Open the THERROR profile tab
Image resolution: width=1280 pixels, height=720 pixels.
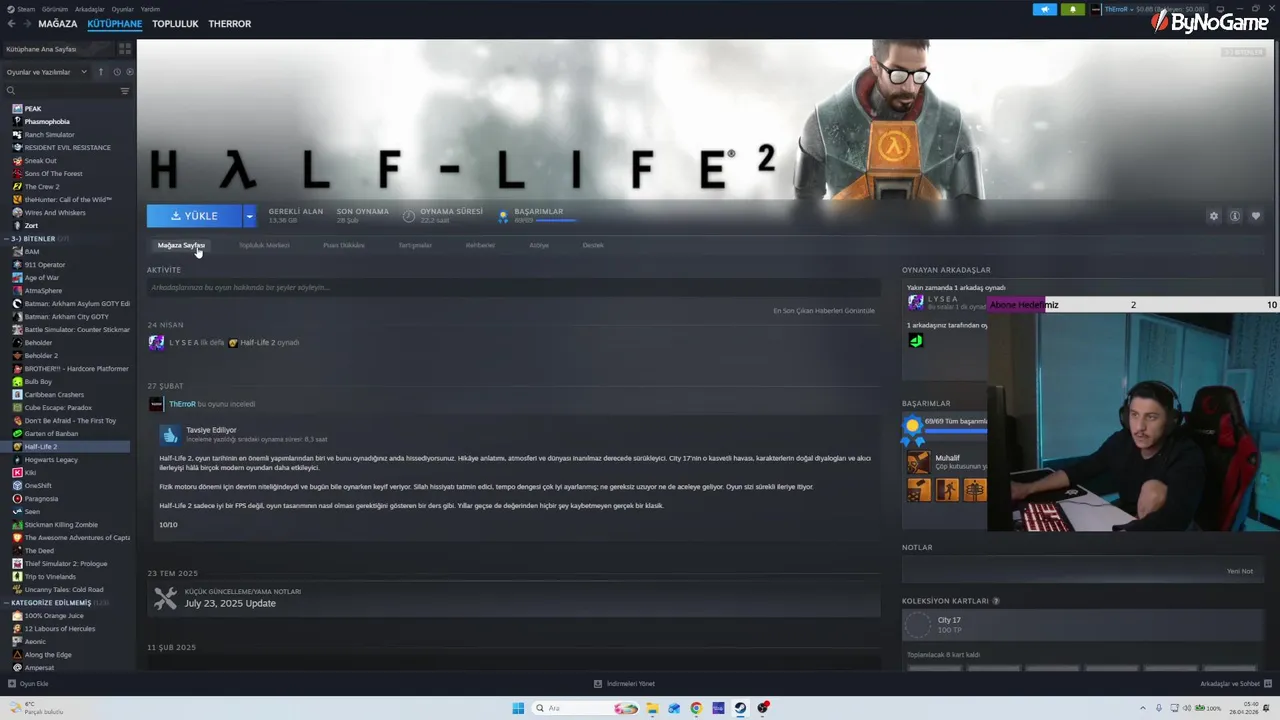click(230, 23)
